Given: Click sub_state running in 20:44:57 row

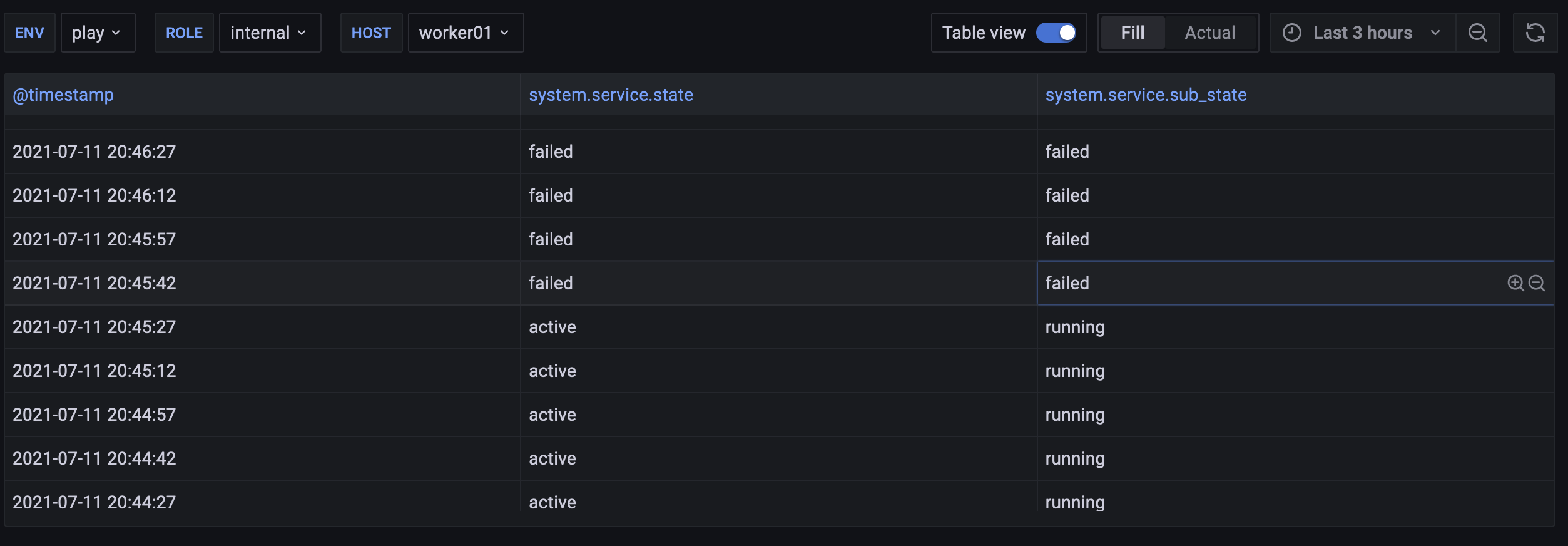Looking at the screenshot, I should click(x=1296, y=415).
